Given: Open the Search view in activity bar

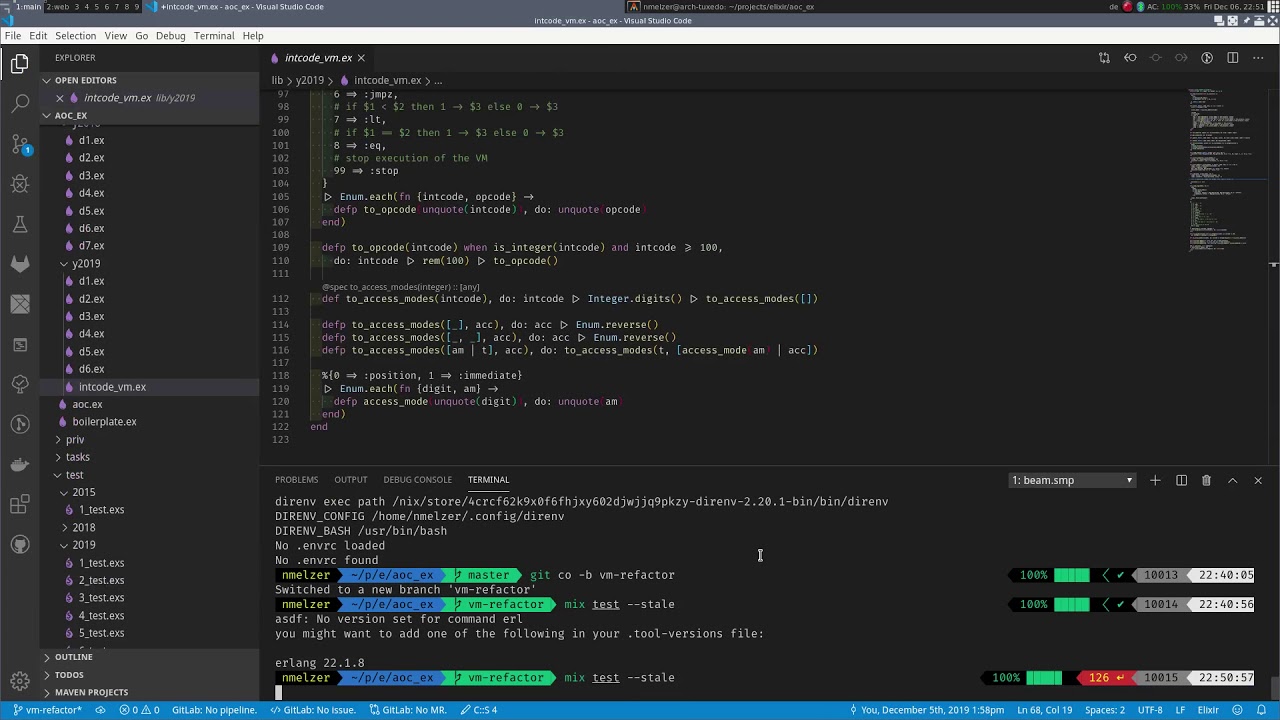Looking at the screenshot, I should (19, 103).
